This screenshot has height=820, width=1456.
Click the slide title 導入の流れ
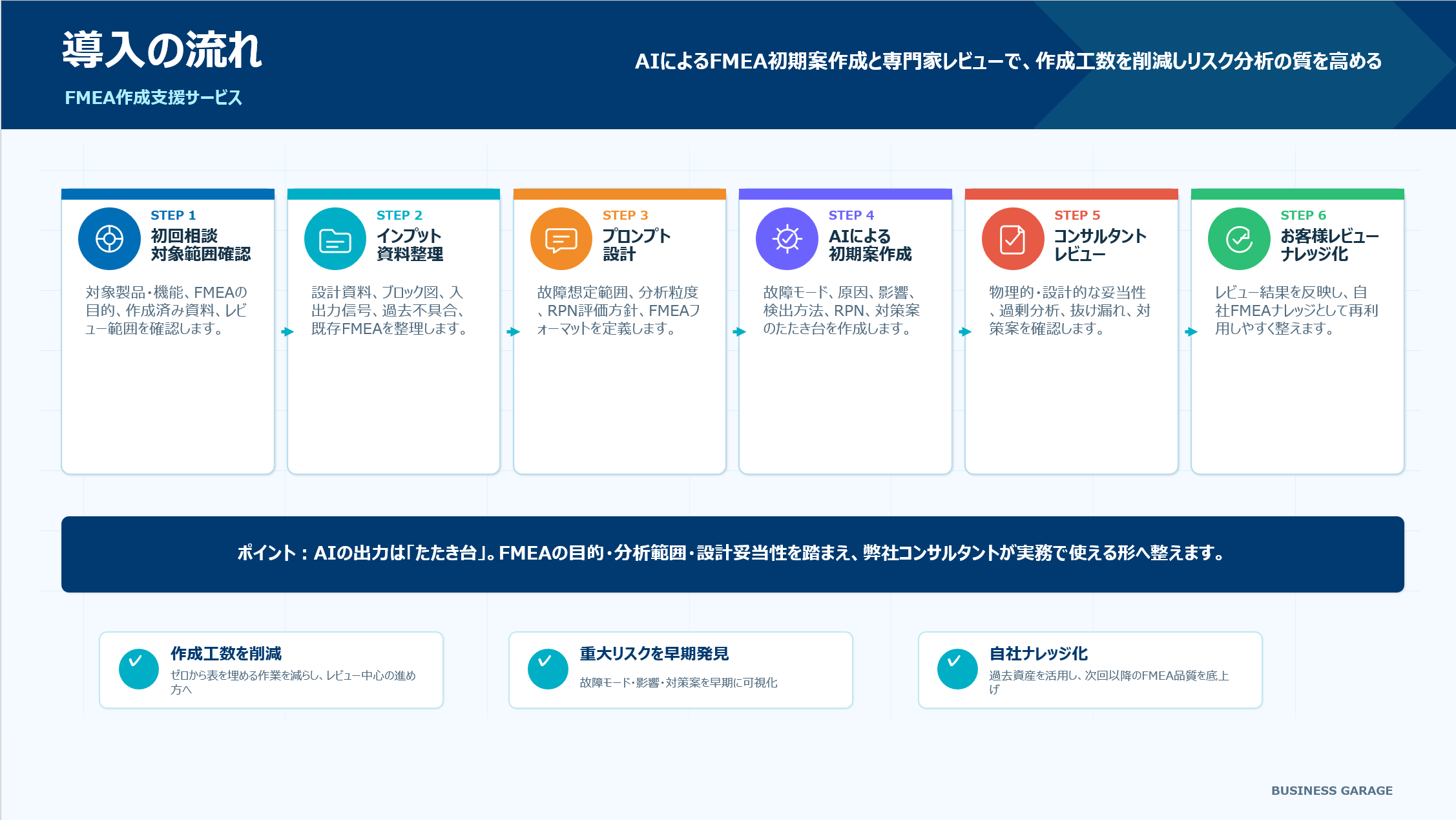tap(162, 50)
